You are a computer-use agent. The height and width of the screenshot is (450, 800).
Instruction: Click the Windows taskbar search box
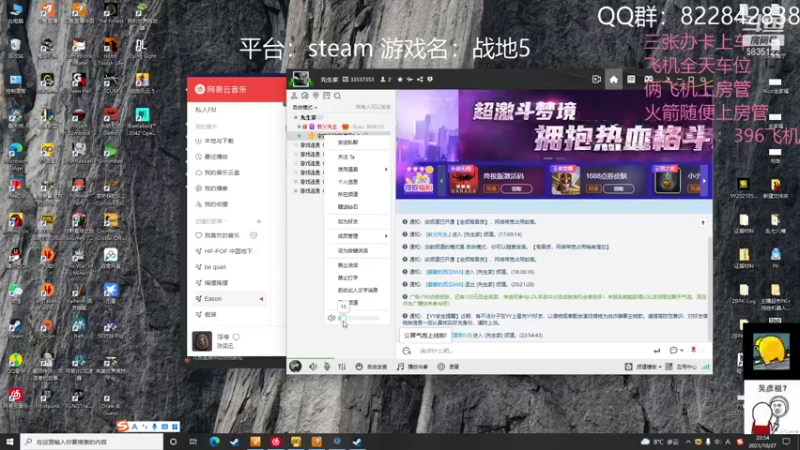tap(92, 441)
